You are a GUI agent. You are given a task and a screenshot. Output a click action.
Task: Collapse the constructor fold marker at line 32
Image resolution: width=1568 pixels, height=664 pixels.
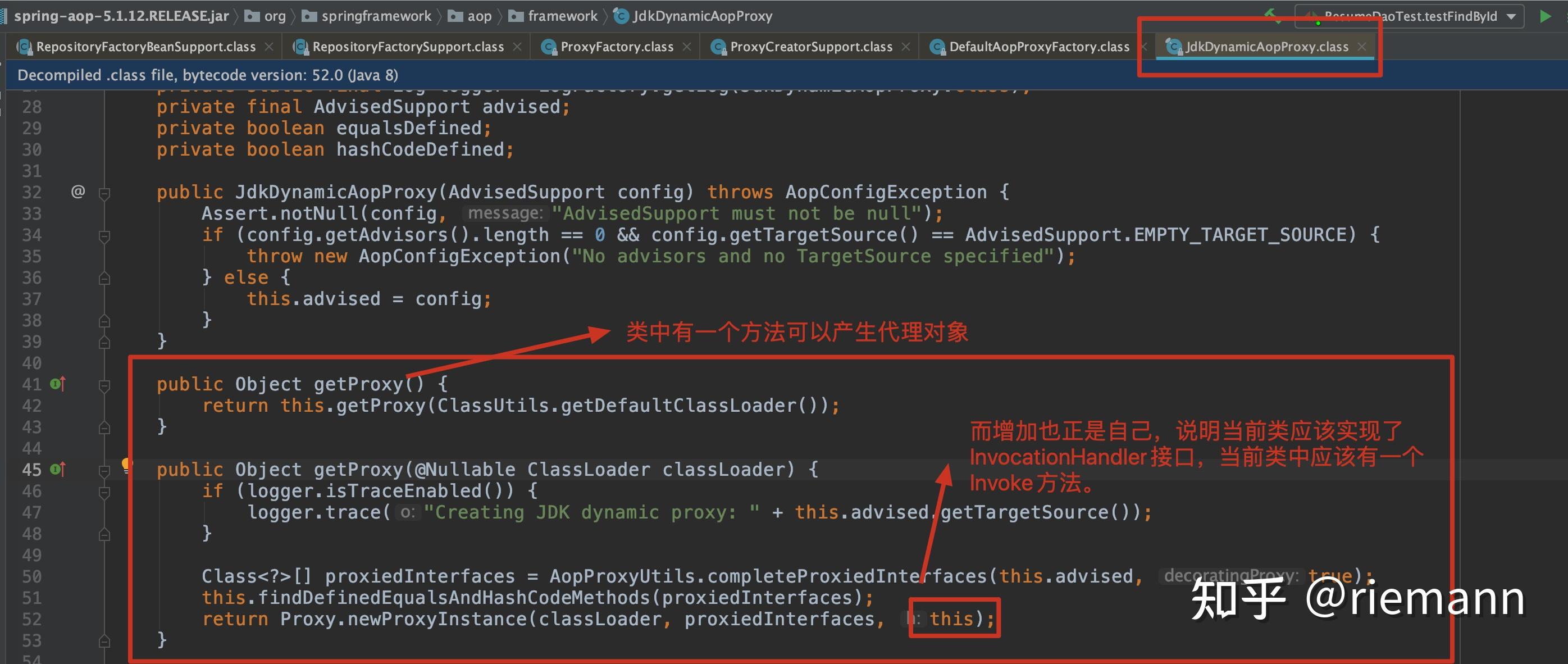click(x=104, y=193)
